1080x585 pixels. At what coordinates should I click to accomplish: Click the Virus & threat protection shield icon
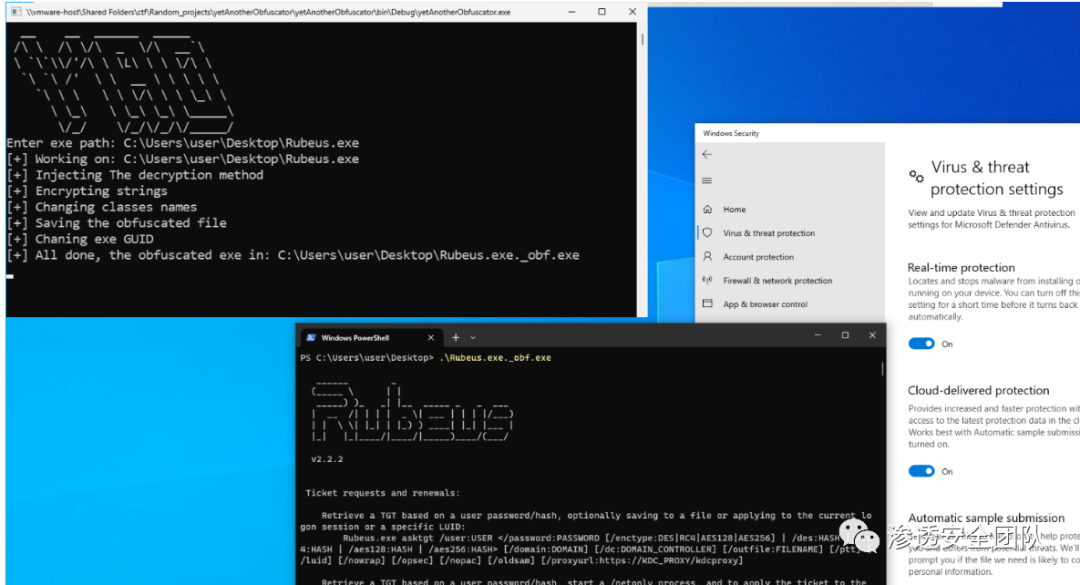coord(707,233)
